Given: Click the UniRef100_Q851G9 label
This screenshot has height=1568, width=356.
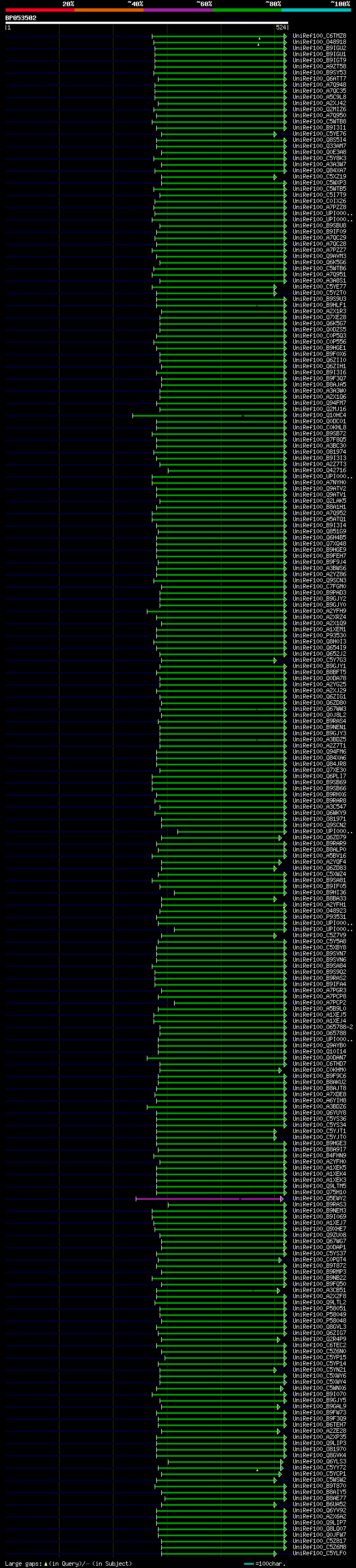Looking at the screenshot, I should (x=319, y=532).
